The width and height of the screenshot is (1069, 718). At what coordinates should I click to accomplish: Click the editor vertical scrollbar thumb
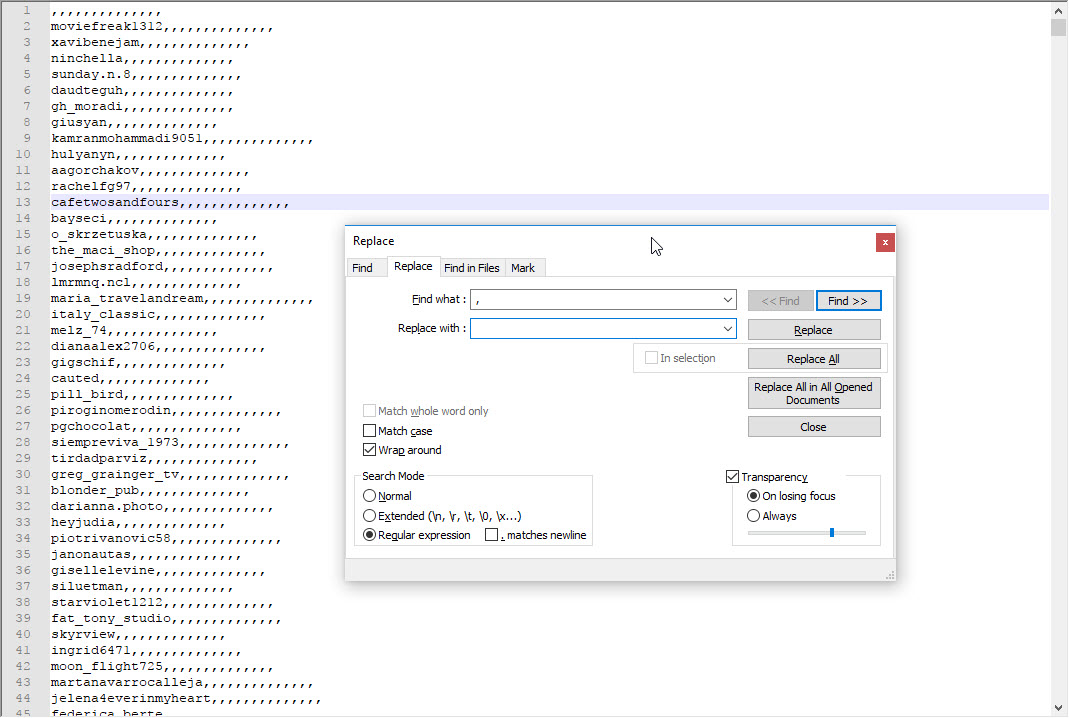(x=1059, y=27)
